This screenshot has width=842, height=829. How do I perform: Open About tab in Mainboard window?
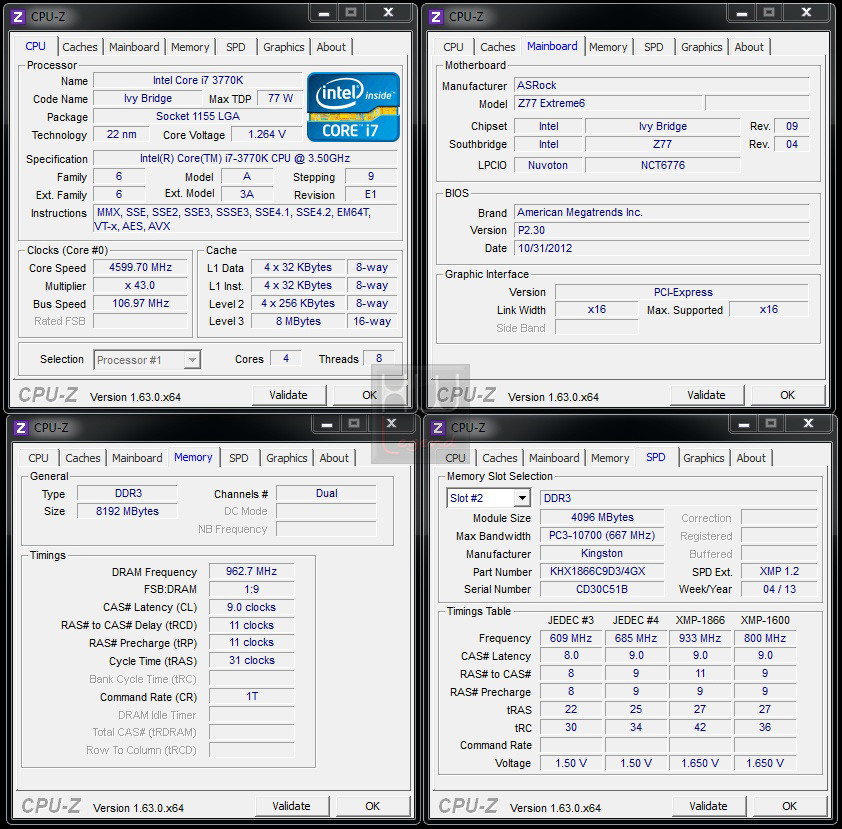(x=749, y=47)
